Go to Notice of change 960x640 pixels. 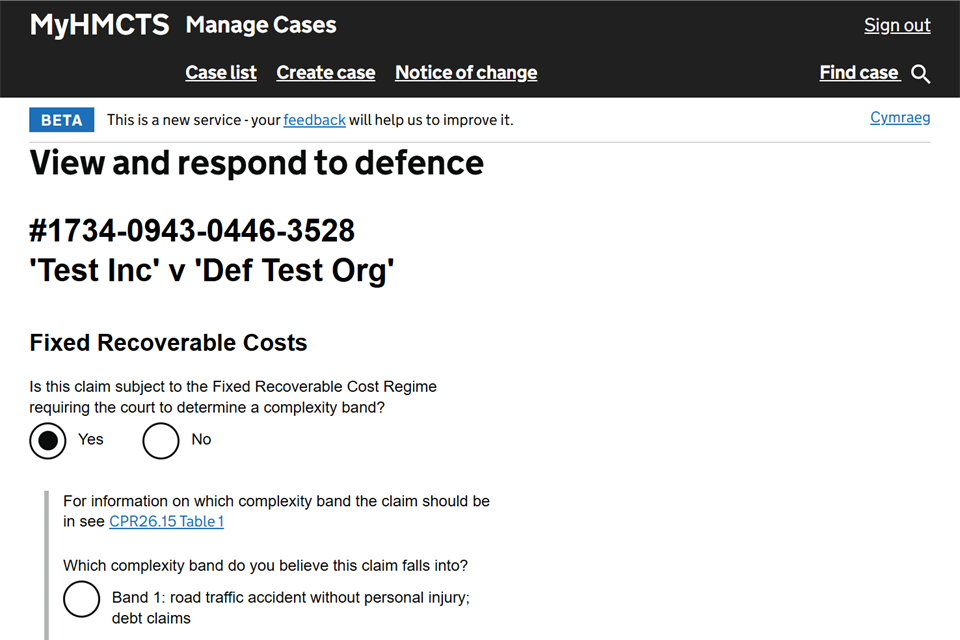pos(466,73)
